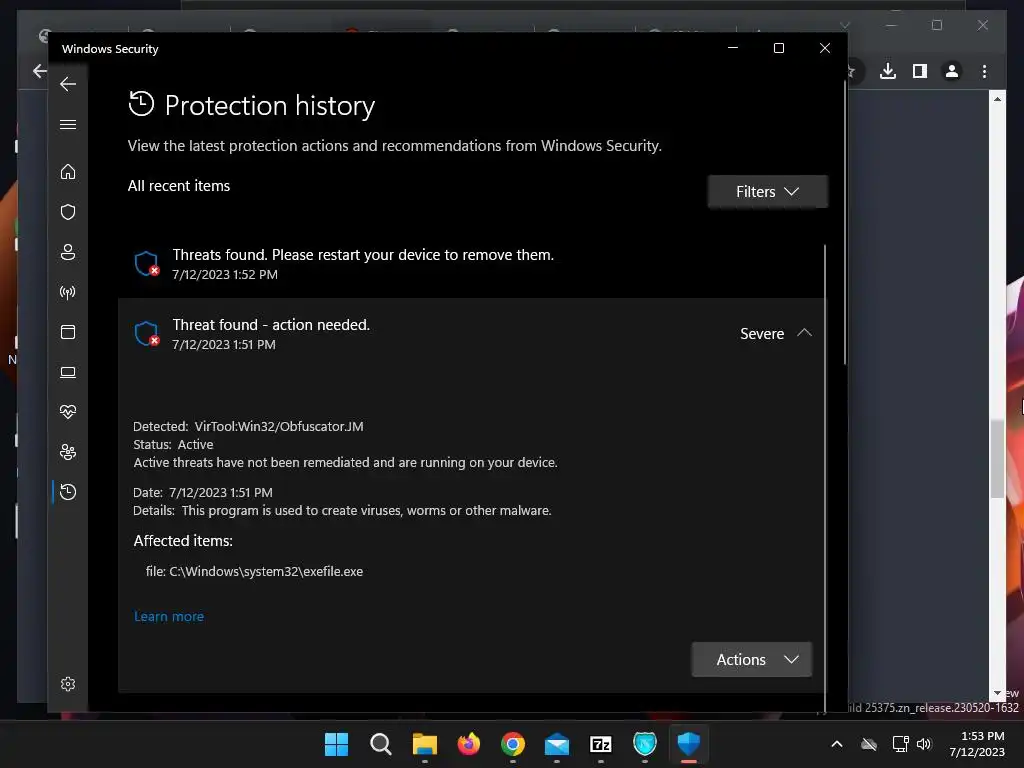
Task: Open the Filters dropdown
Action: pos(767,191)
